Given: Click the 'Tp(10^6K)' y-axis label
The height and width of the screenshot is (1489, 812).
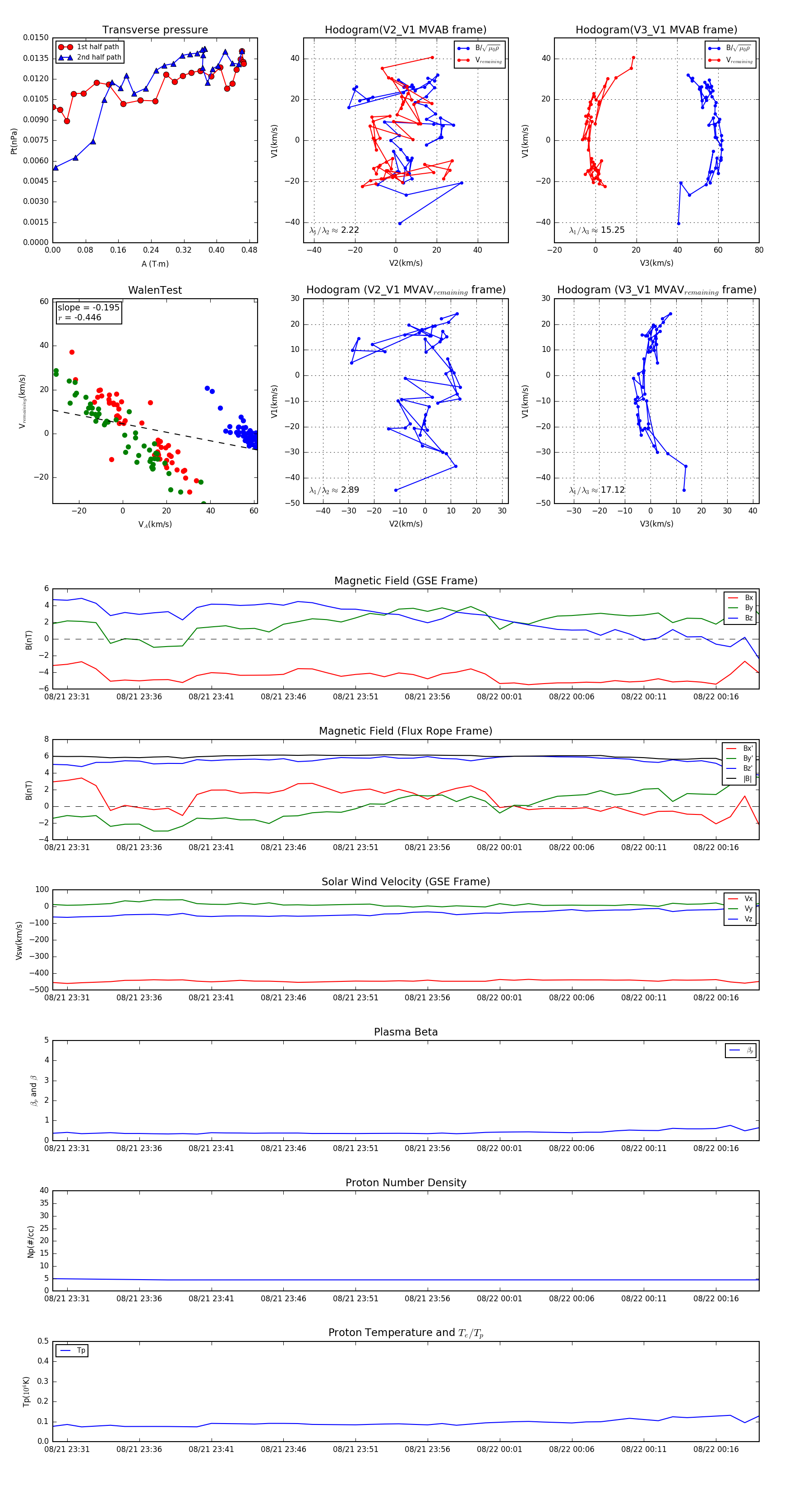Looking at the screenshot, I should click(x=26, y=1392).
